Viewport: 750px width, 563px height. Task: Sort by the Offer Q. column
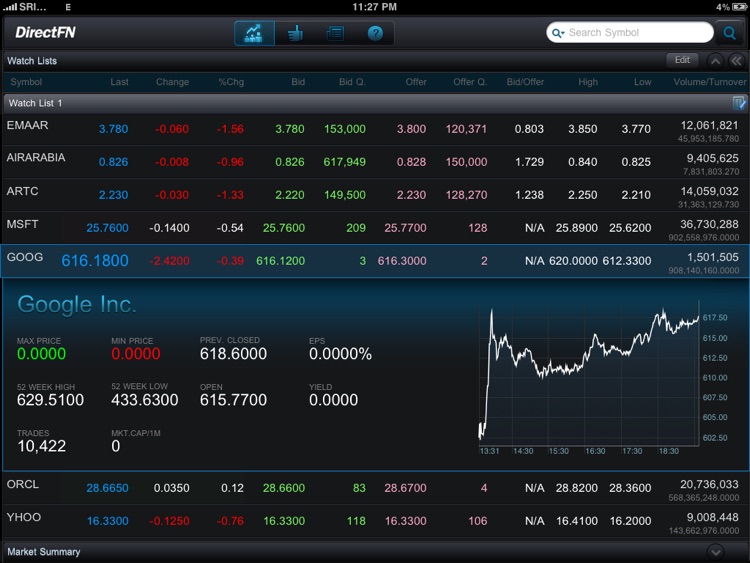tap(470, 82)
